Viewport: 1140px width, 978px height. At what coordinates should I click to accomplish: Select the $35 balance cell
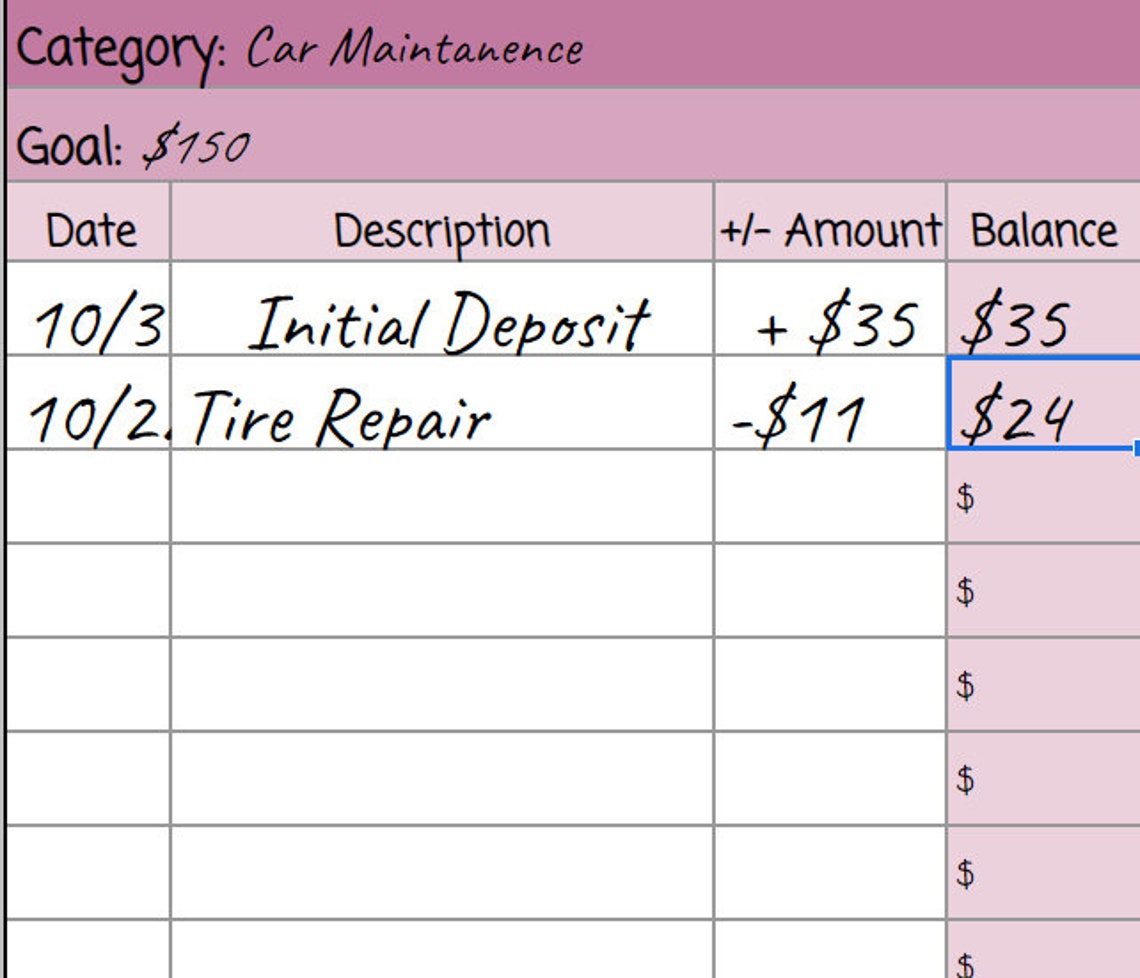[1044, 308]
